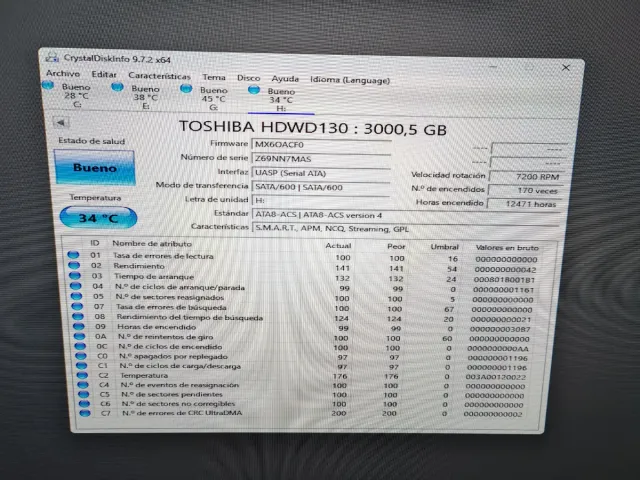Open the Archivo menu
Viewport: 640px width, 480px height.
point(63,73)
